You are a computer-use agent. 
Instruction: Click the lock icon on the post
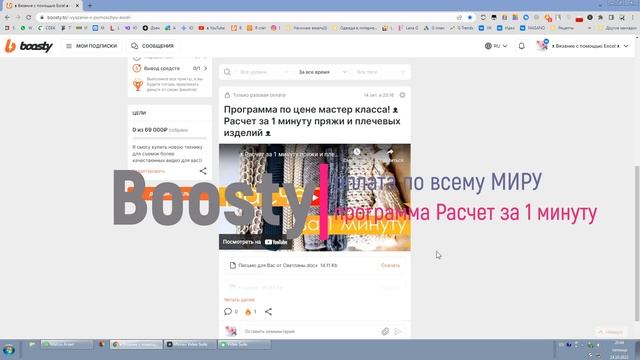pyautogui.click(x=227, y=95)
